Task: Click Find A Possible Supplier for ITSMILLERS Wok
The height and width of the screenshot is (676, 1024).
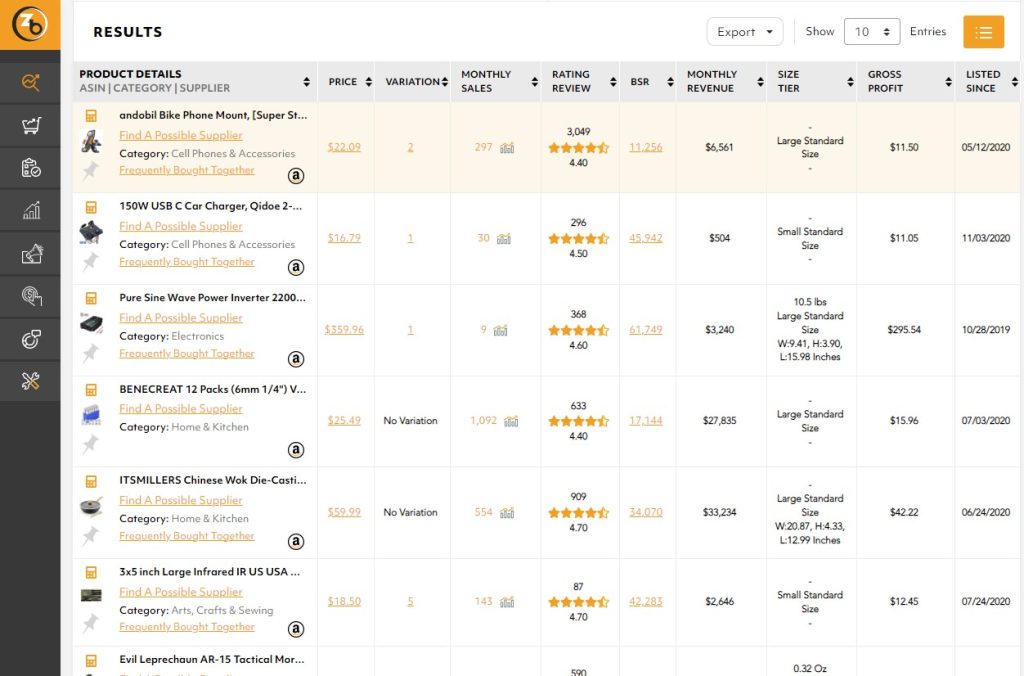Action: 181,500
